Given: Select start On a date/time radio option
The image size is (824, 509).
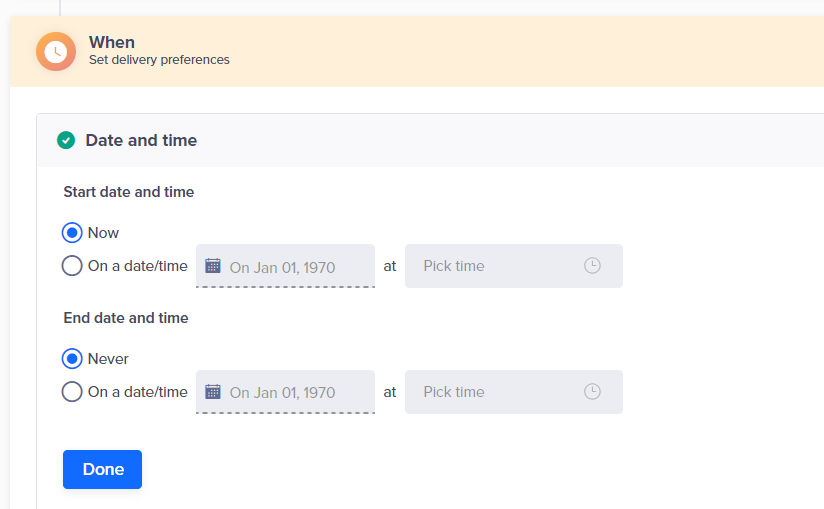Looking at the screenshot, I should pyautogui.click(x=72, y=266).
